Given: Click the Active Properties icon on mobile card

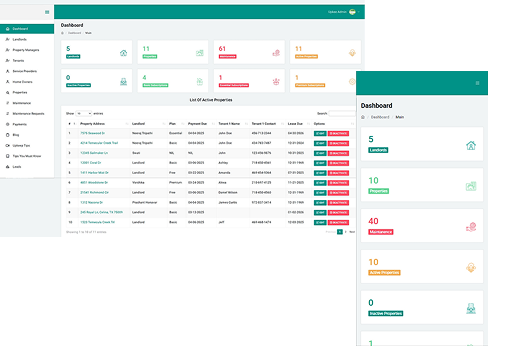Looking at the screenshot, I should point(471,268).
